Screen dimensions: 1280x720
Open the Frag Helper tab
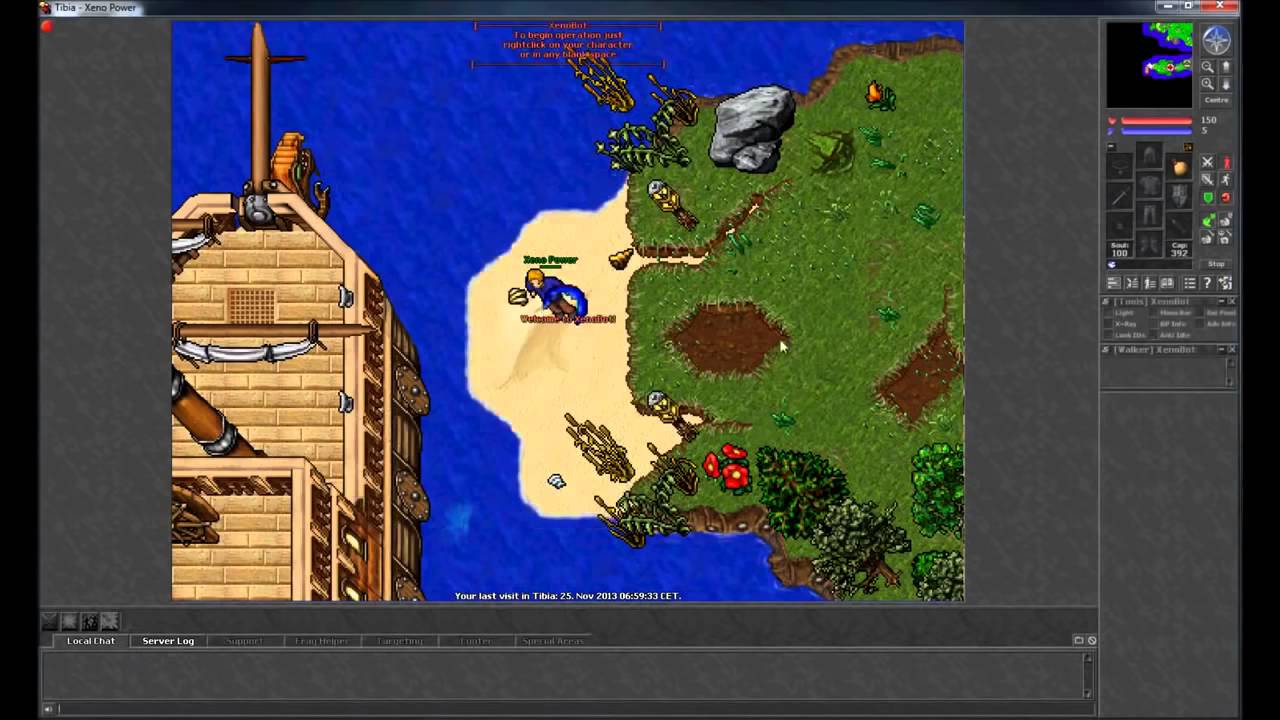coord(322,641)
